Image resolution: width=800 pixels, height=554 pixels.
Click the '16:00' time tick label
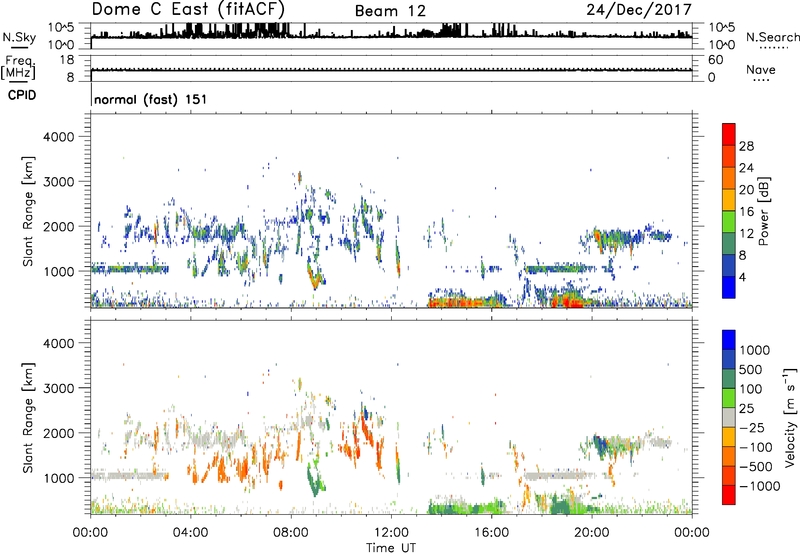(491, 533)
